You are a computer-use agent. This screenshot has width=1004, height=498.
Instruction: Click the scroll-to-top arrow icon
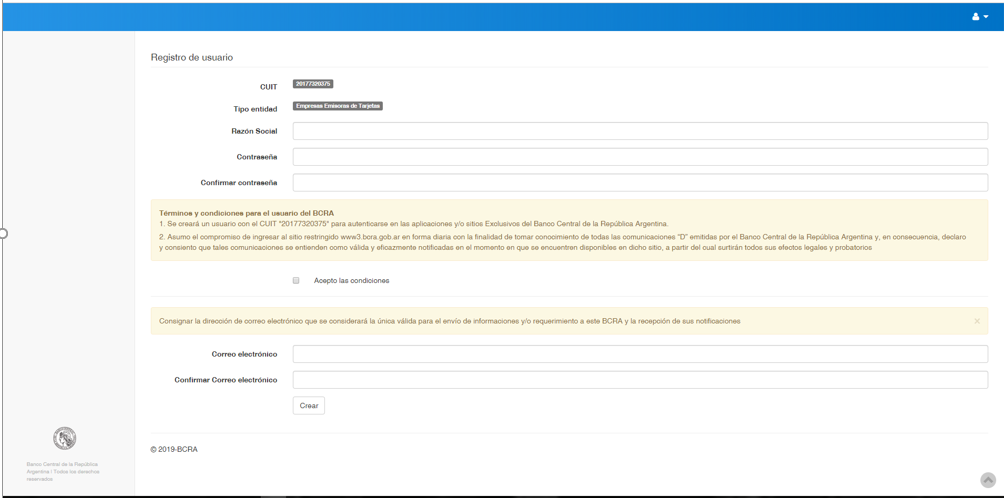pyautogui.click(x=987, y=480)
